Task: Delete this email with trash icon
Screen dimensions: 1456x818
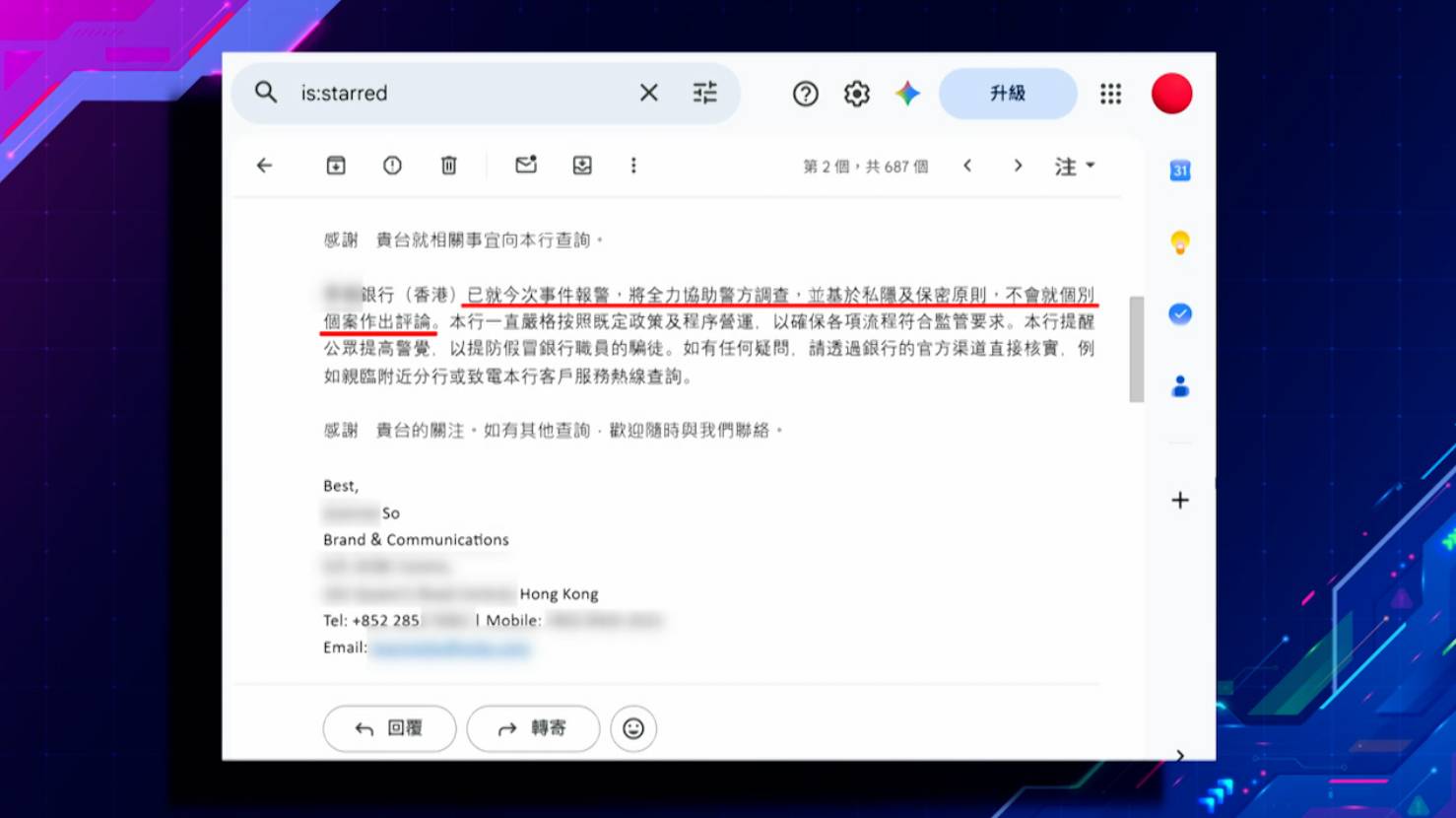Action: click(x=448, y=166)
